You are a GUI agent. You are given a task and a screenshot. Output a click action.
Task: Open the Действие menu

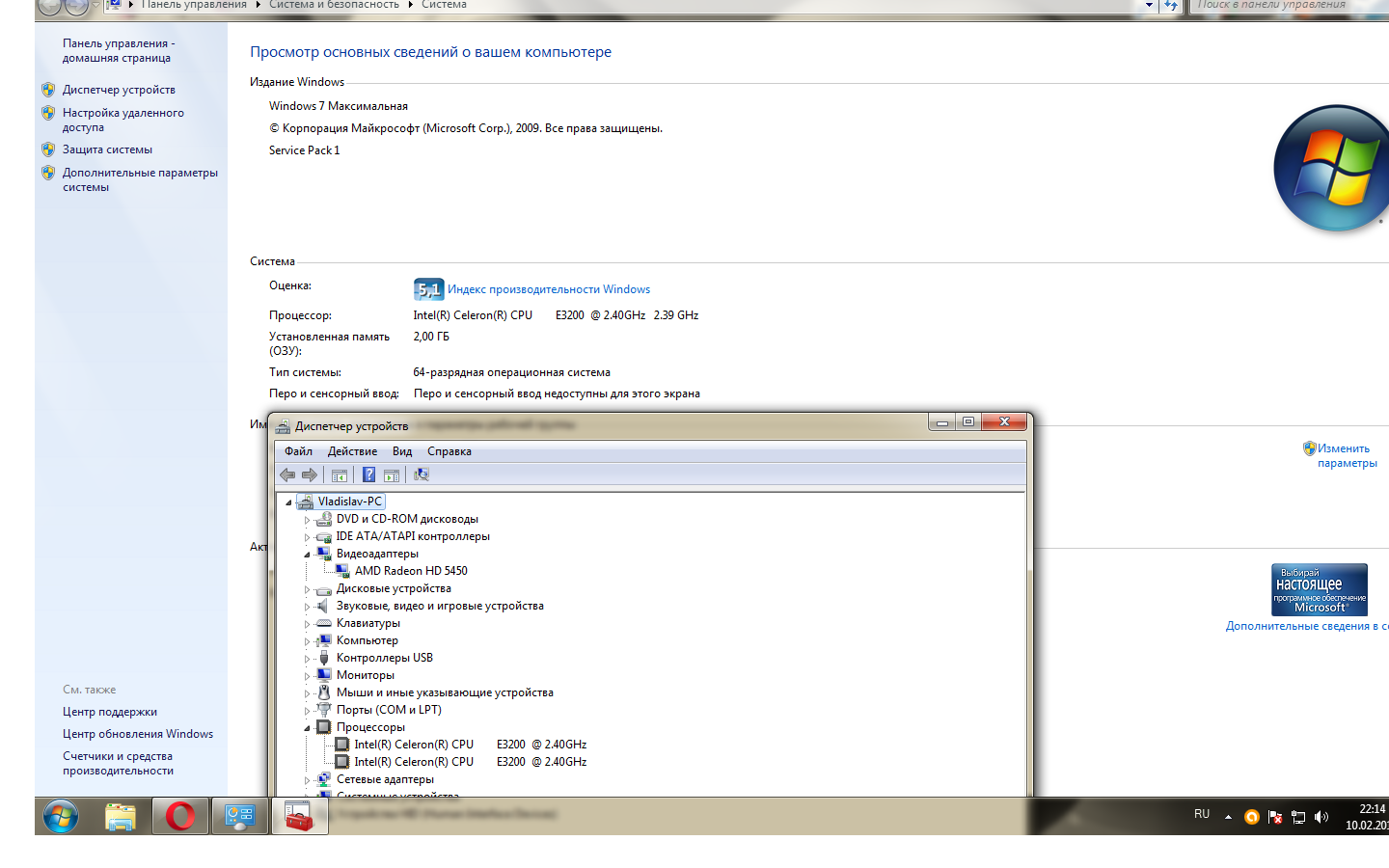(x=352, y=451)
